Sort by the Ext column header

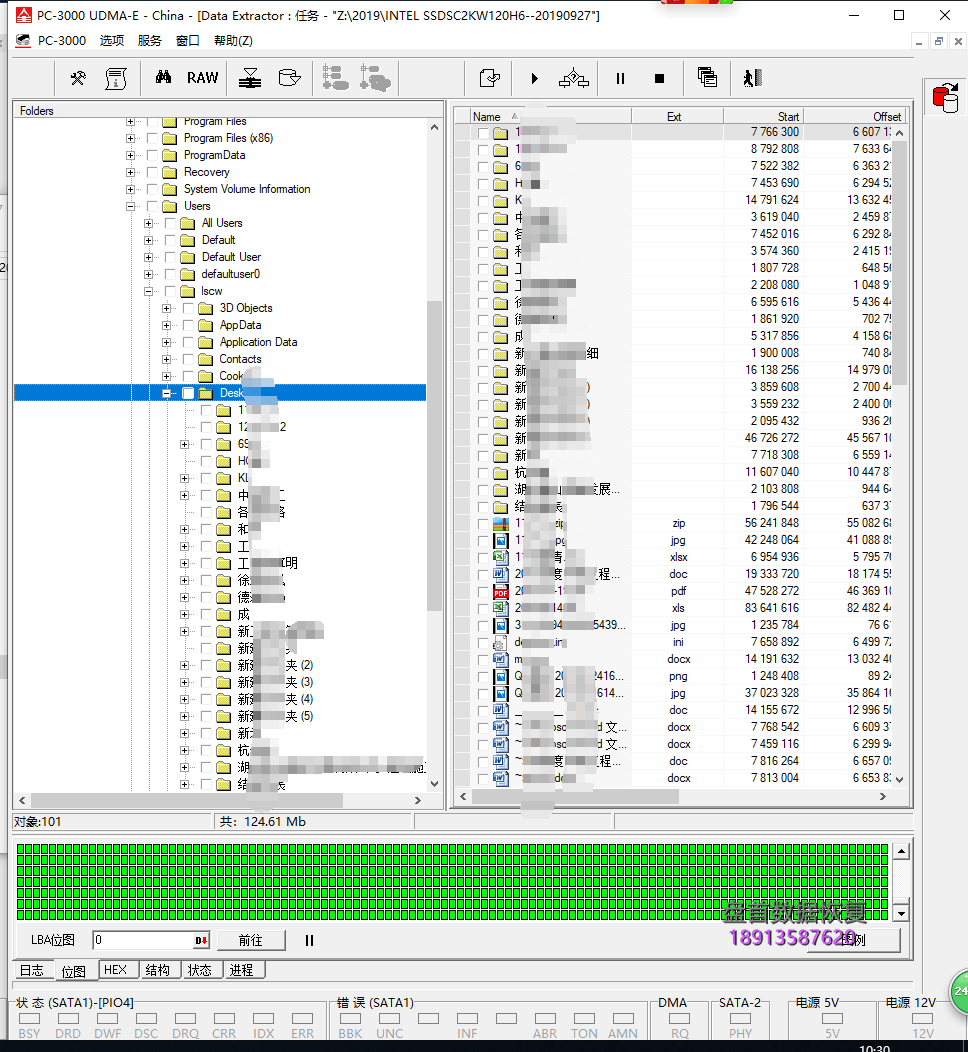(x=677, y=117)
